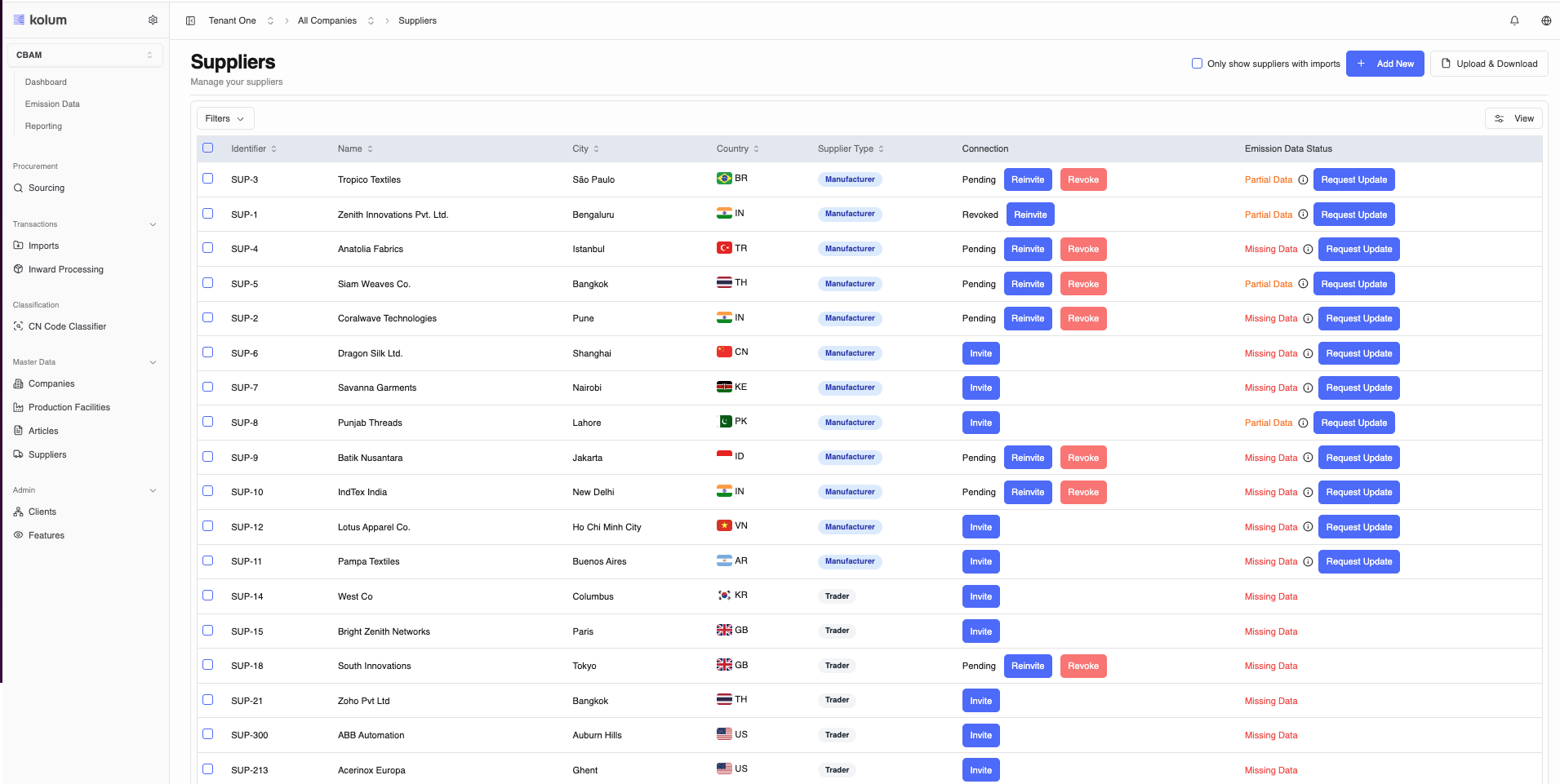This screenshot has height=784, width=1560.
Task: Click info icon for Dragon Silk status
Action: click(x=1308, y=354)
